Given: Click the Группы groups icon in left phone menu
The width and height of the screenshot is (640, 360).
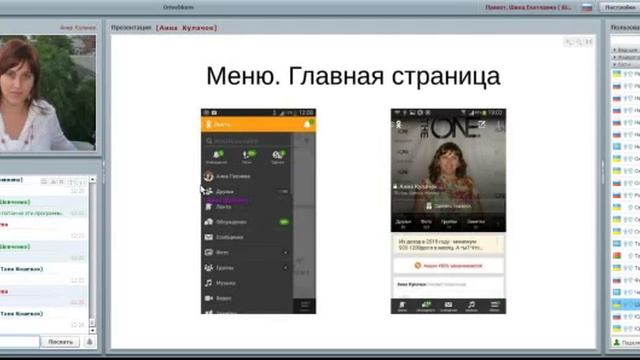Looking at the screenshot, I should pyautogui.click(x=209, y=268).
